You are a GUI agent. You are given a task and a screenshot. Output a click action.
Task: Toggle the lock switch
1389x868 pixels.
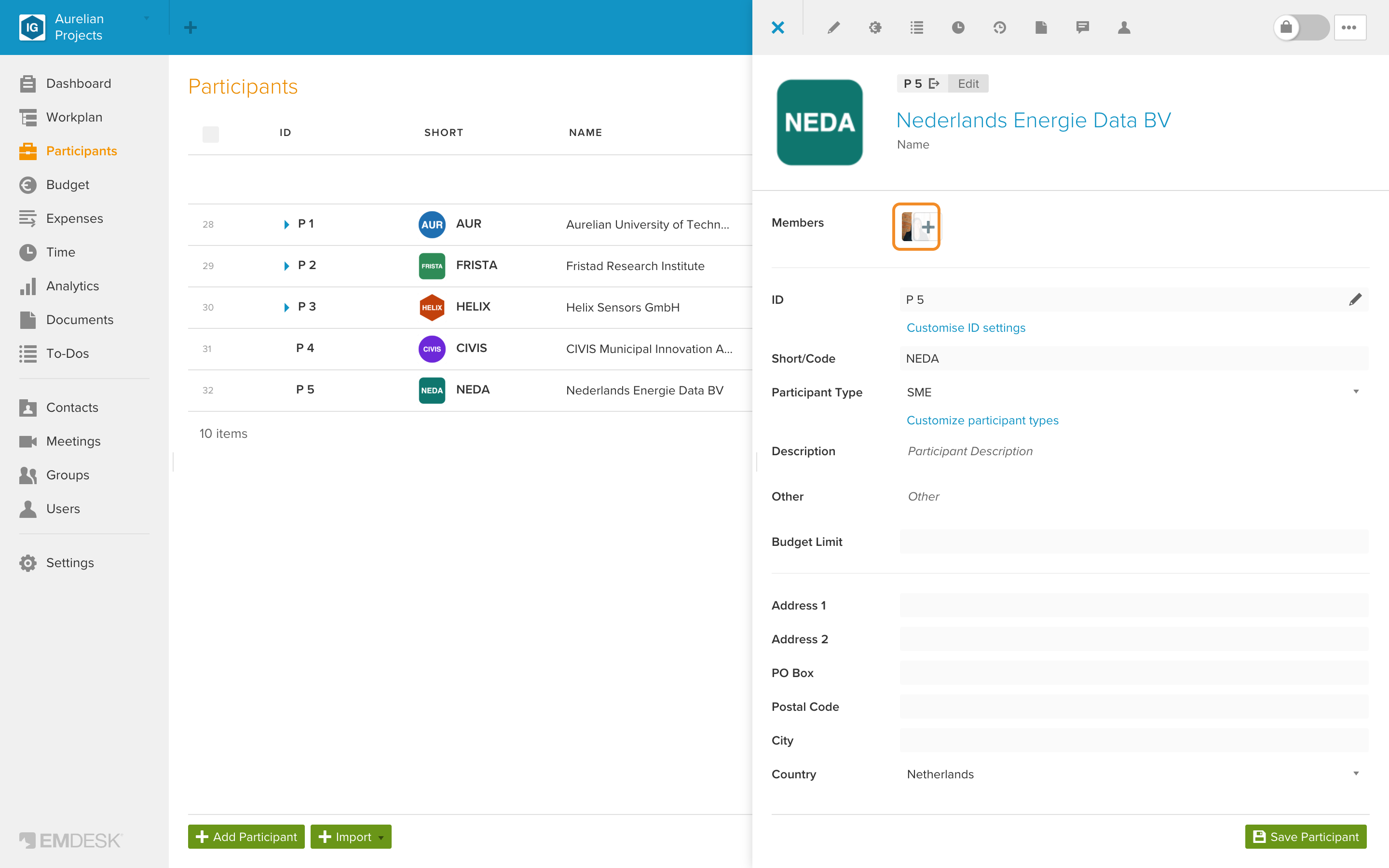(x=1301, y=27)
